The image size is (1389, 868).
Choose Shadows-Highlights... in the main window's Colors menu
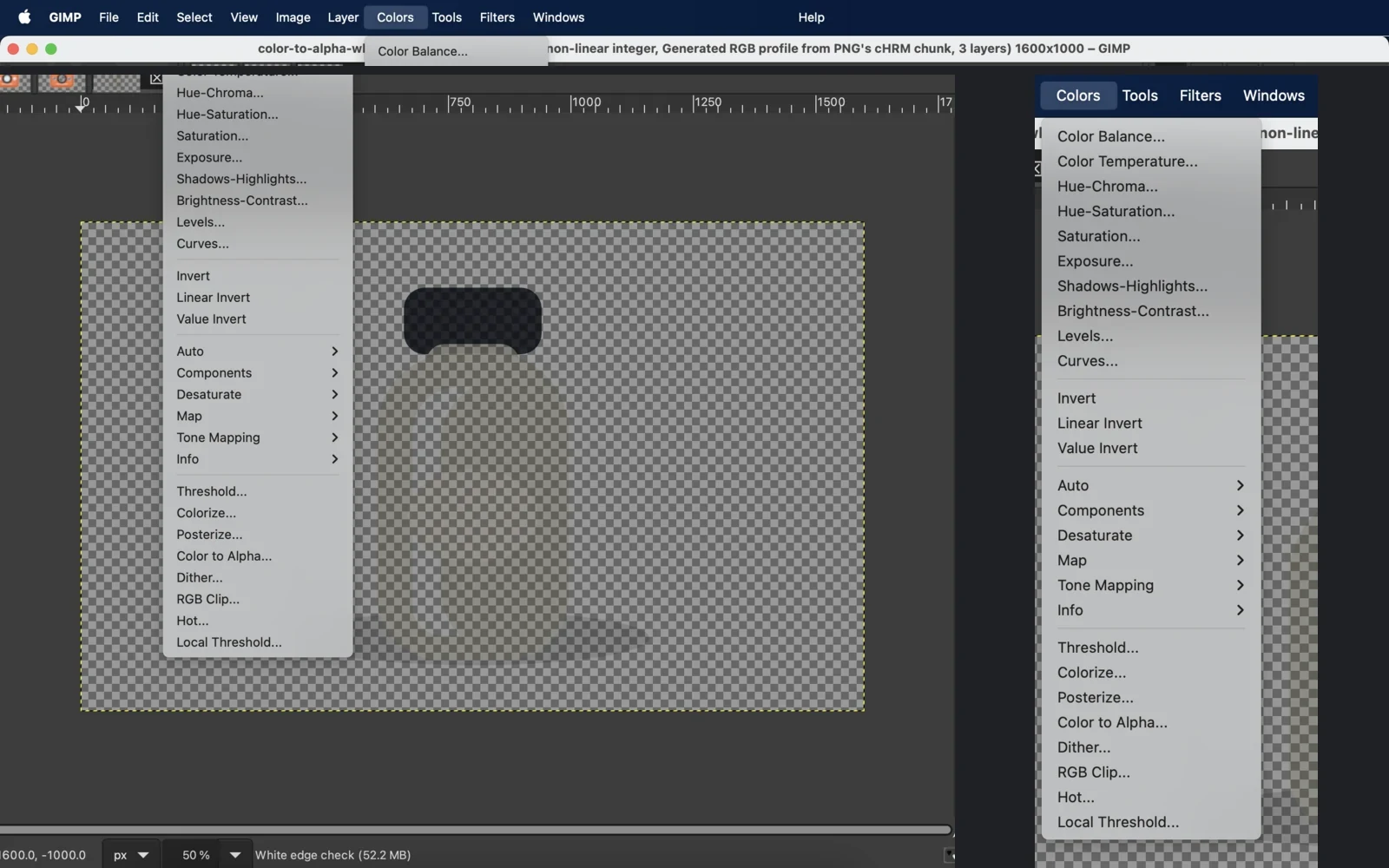[x=258, y=180]
